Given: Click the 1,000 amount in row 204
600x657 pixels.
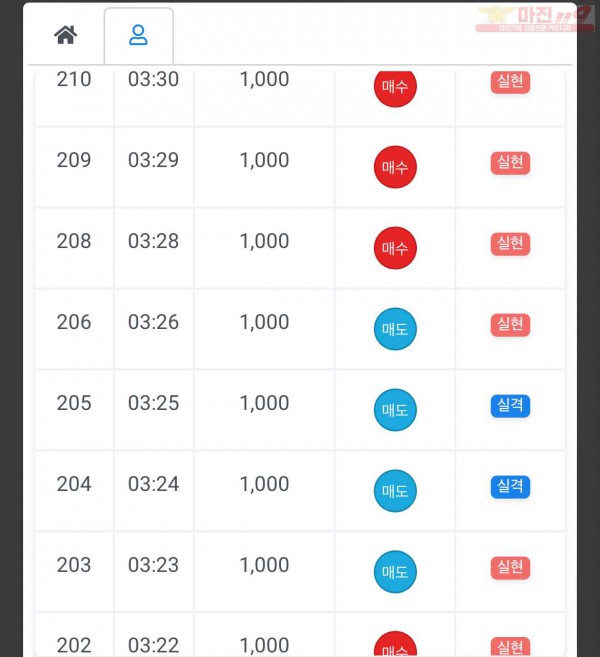Looking at the screenshot, I should (x=264, y=484).
